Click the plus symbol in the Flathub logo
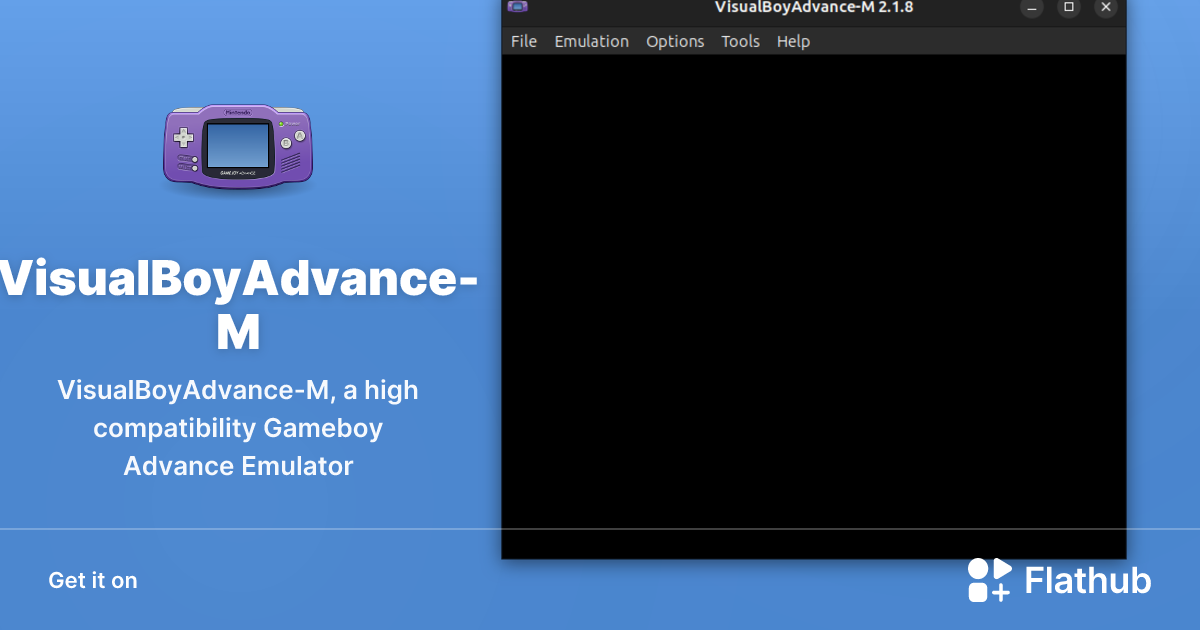 pyautogui.click(x=1003, y=592)
